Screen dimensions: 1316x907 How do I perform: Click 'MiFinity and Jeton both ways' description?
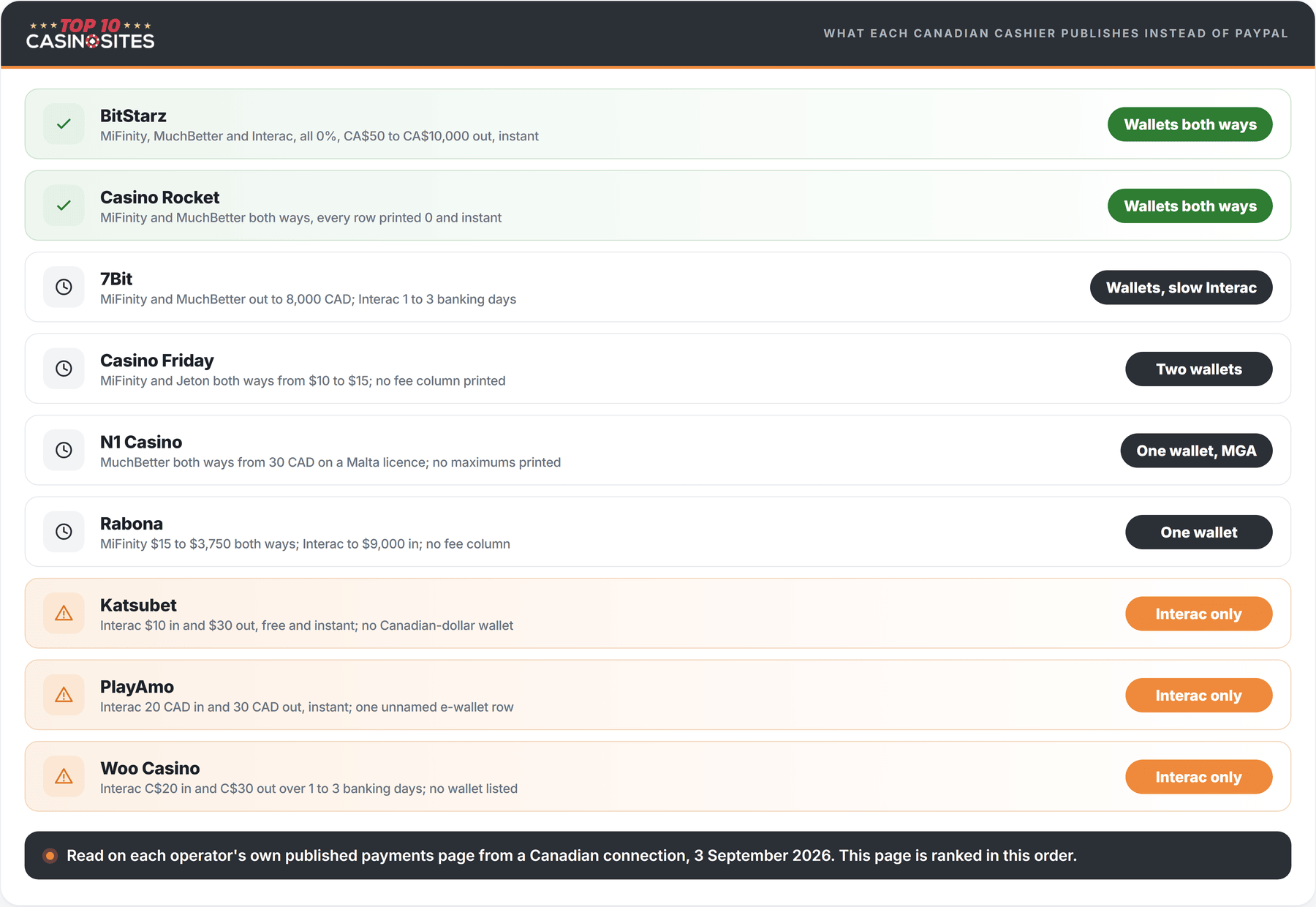point(303,381)
